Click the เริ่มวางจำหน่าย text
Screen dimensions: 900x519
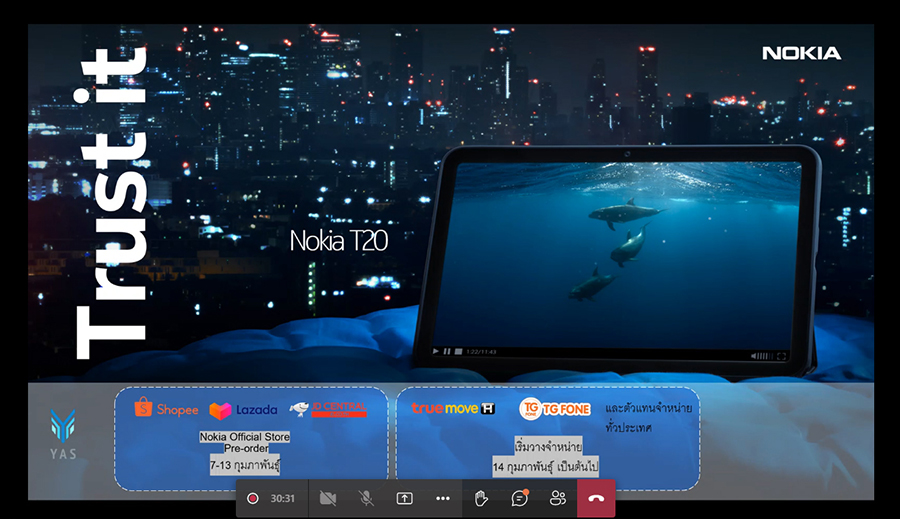tap(548, 446)
